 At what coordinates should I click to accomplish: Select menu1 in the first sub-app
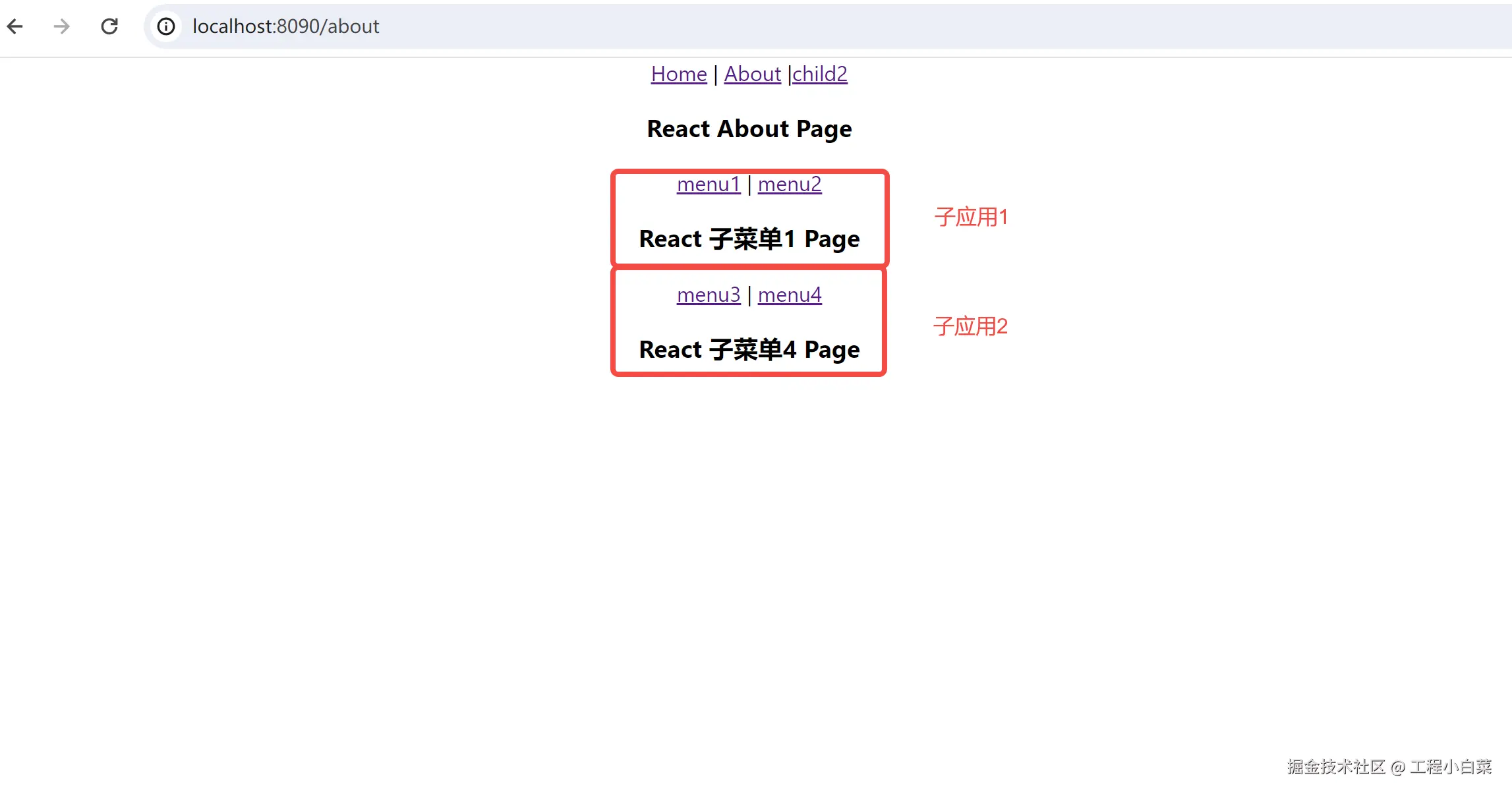[x=709, y=185]
